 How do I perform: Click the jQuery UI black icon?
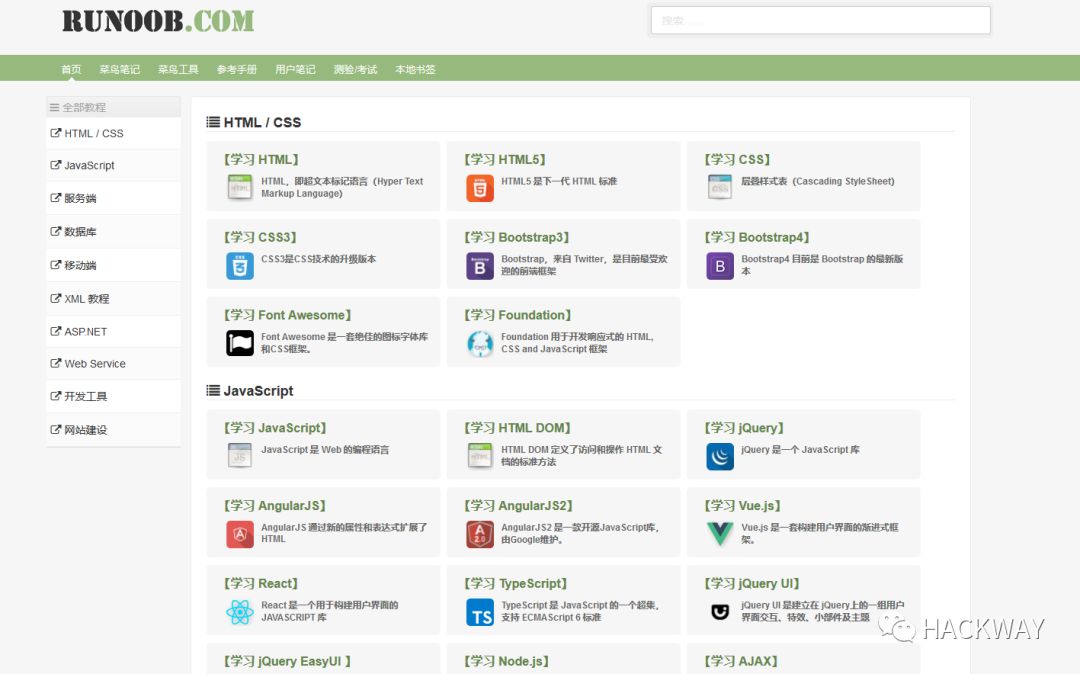pyautogui.click(x=720, y=612)
